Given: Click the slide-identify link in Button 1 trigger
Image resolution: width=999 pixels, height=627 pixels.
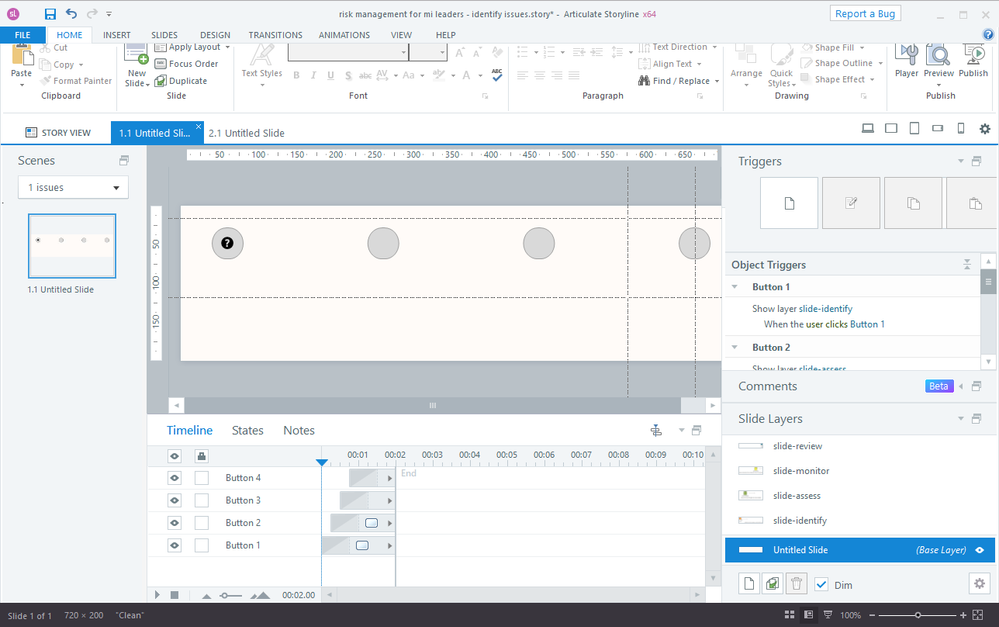Looking at the screenshot, I should (x=825, y=309).
